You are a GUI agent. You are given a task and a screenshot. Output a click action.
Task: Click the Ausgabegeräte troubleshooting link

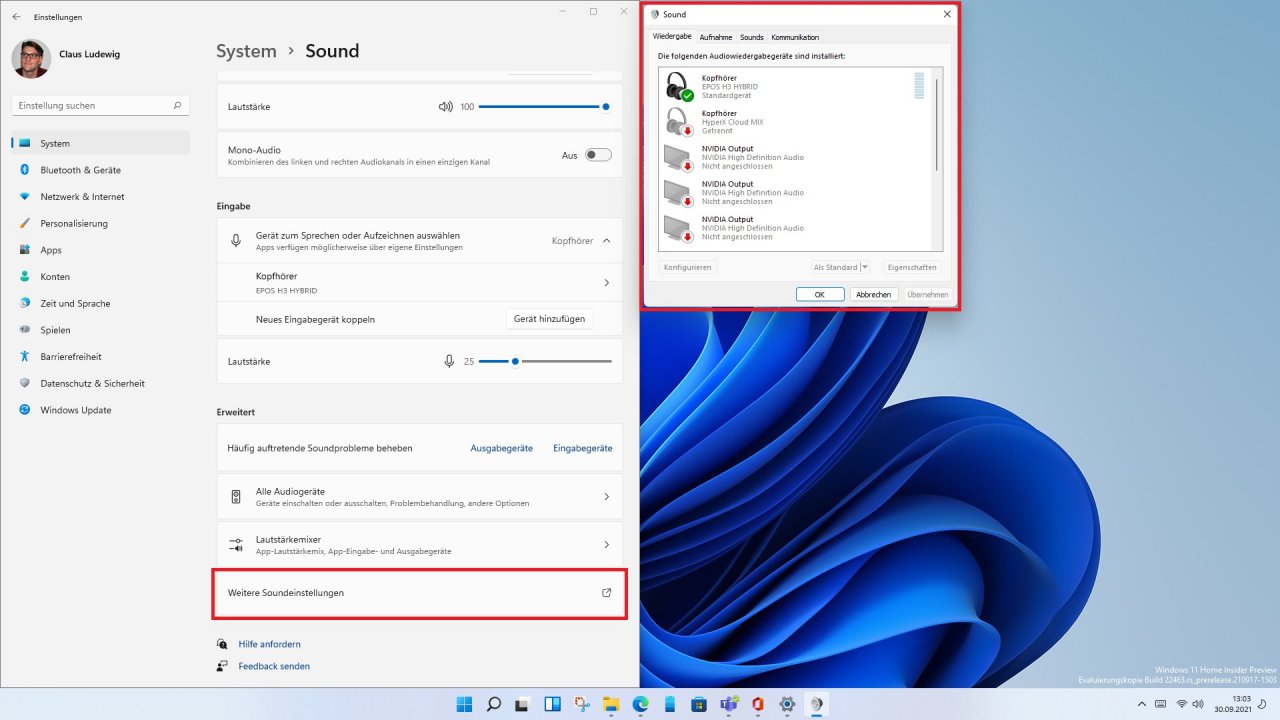point(501,448)
